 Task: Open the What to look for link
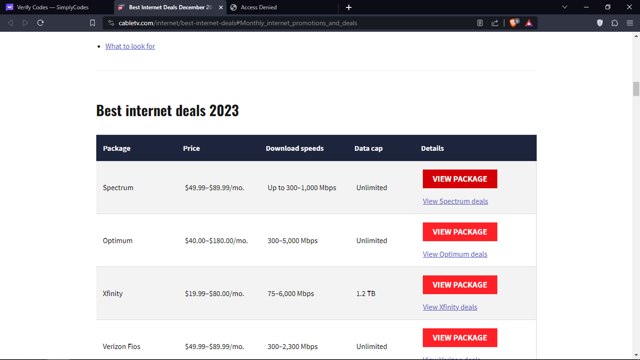coord(130,46)
